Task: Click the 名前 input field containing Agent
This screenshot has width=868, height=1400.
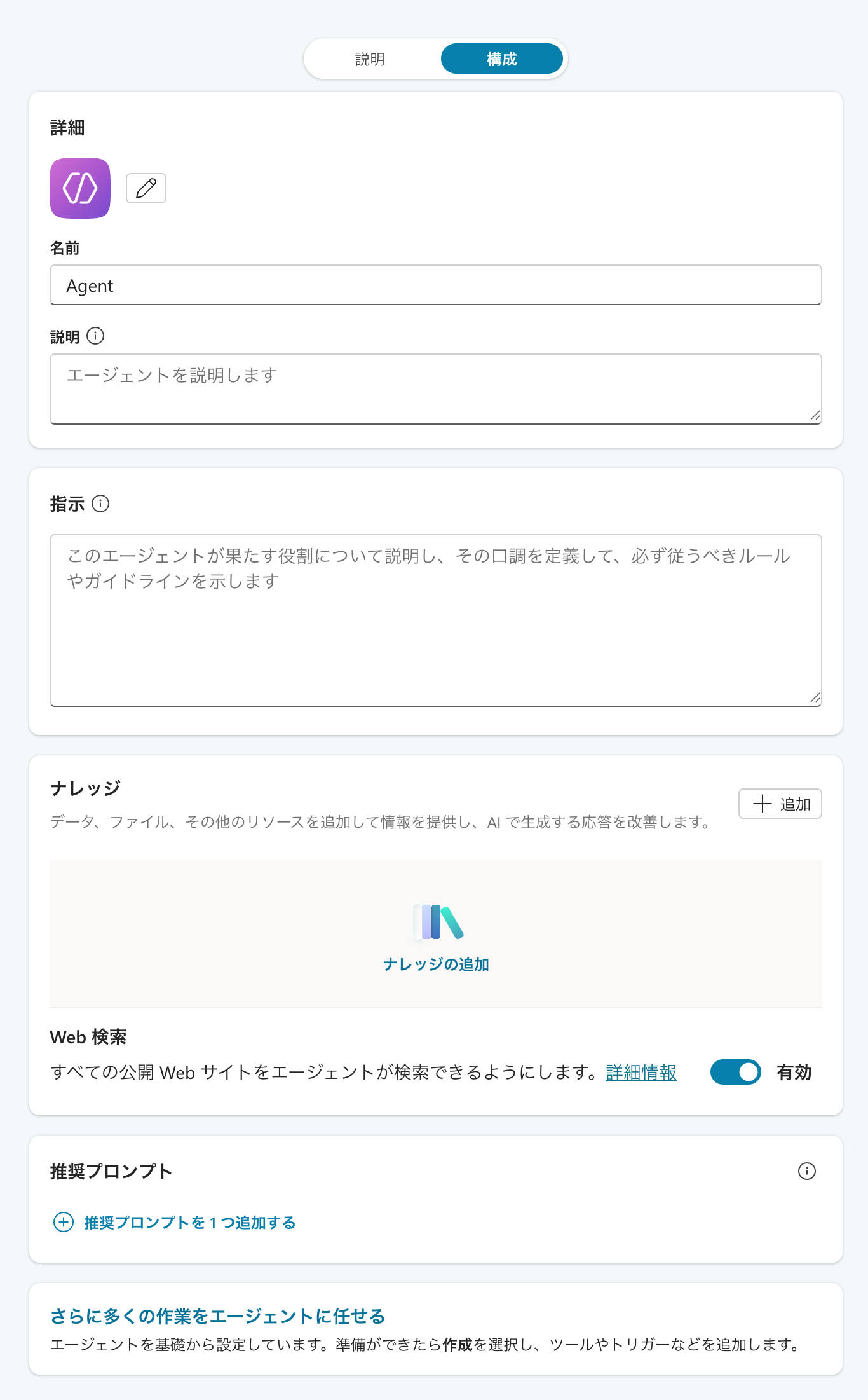Action: tap(436, 285)
